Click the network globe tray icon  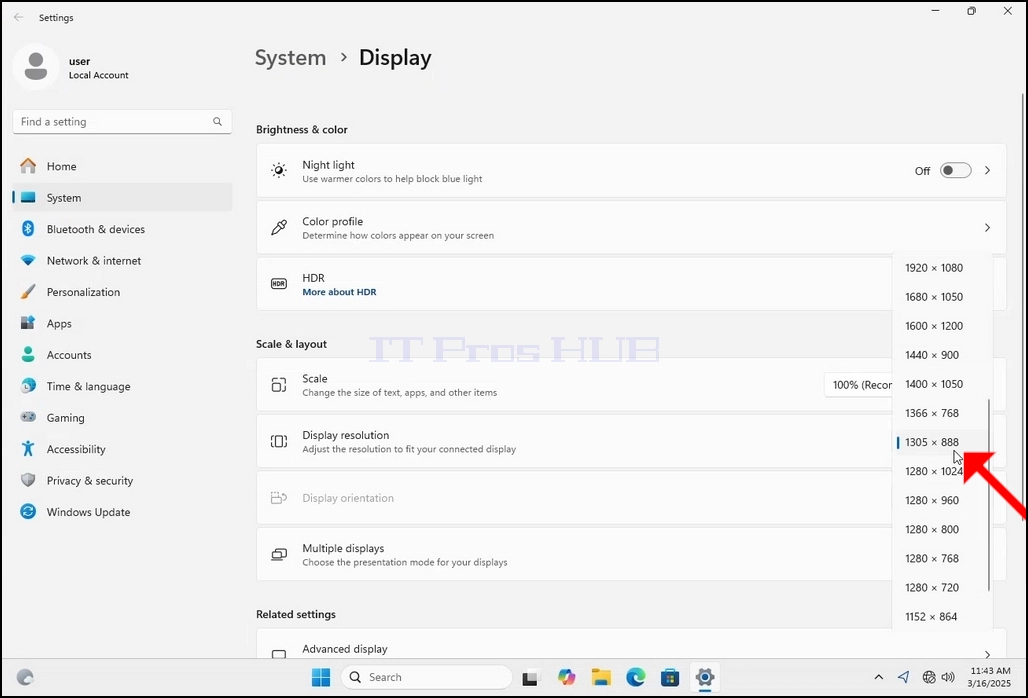tap(929, 677)
